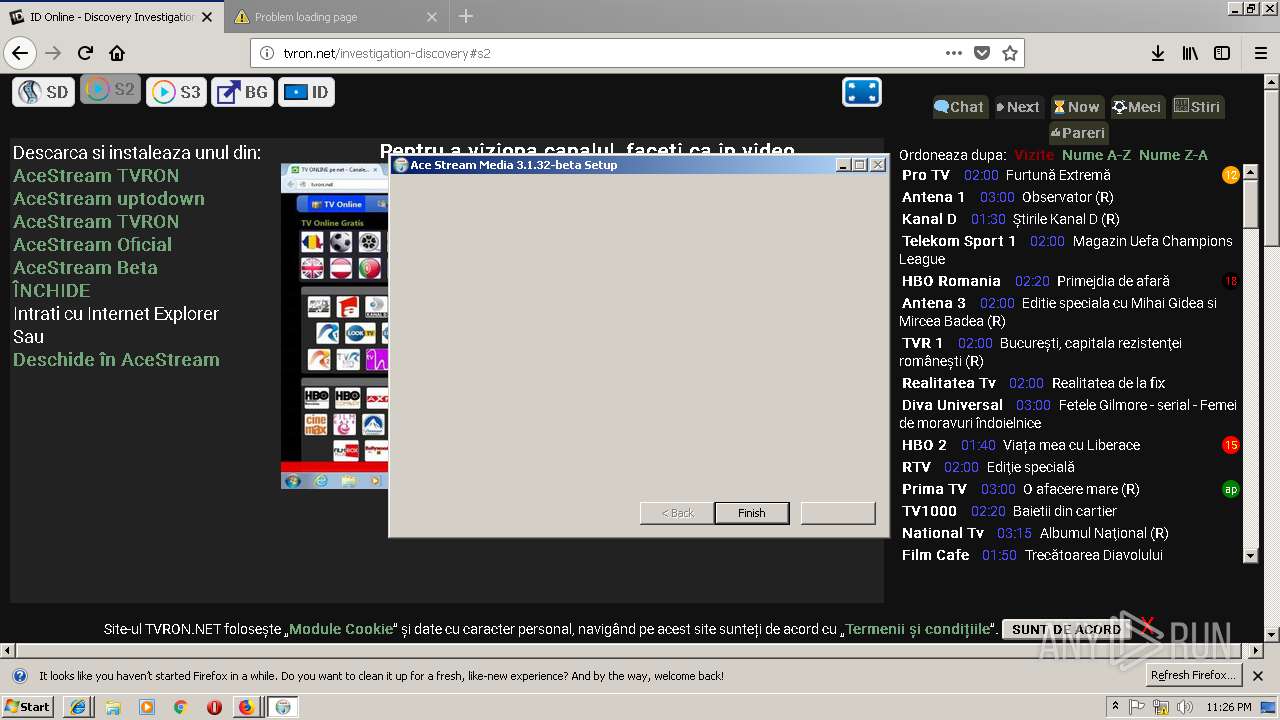Open the Pareri tab
Viewport: 1280px width, 720px height.
[x=1078, y=133]
